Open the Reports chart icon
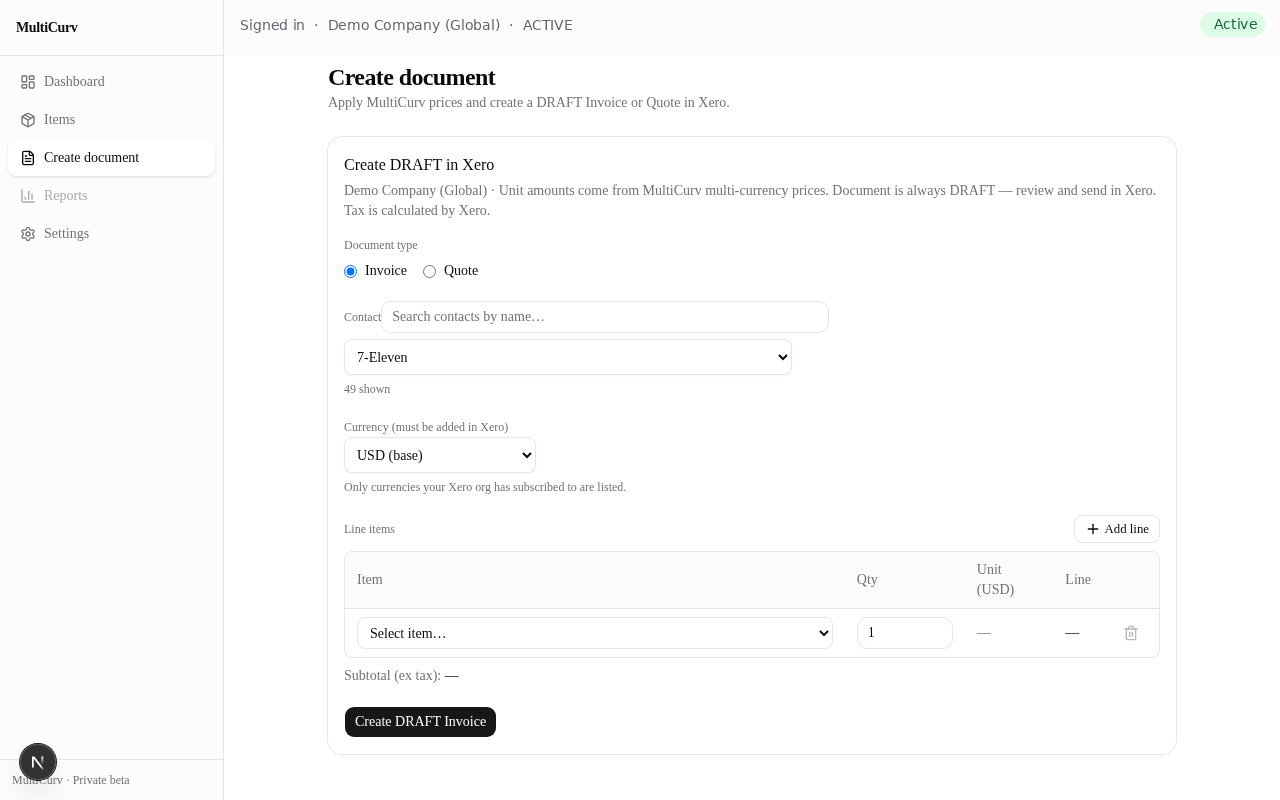The height and width of the screenshot is (800, 1280). point(28,196)
